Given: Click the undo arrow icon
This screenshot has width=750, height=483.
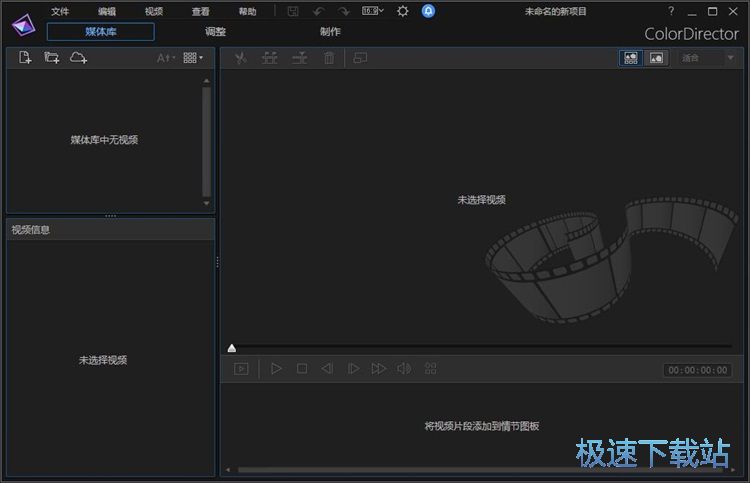Looking at the screenshot, I should click(x=319, y=11).
